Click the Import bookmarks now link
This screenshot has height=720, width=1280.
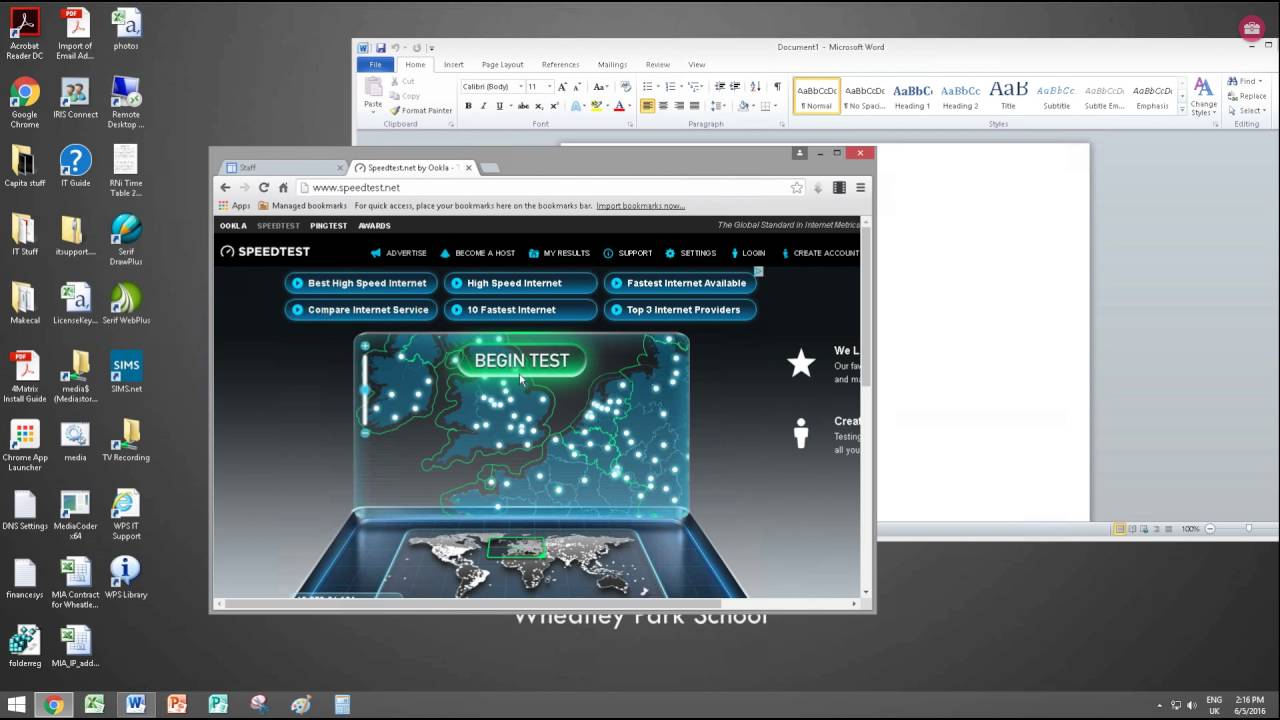640,206
